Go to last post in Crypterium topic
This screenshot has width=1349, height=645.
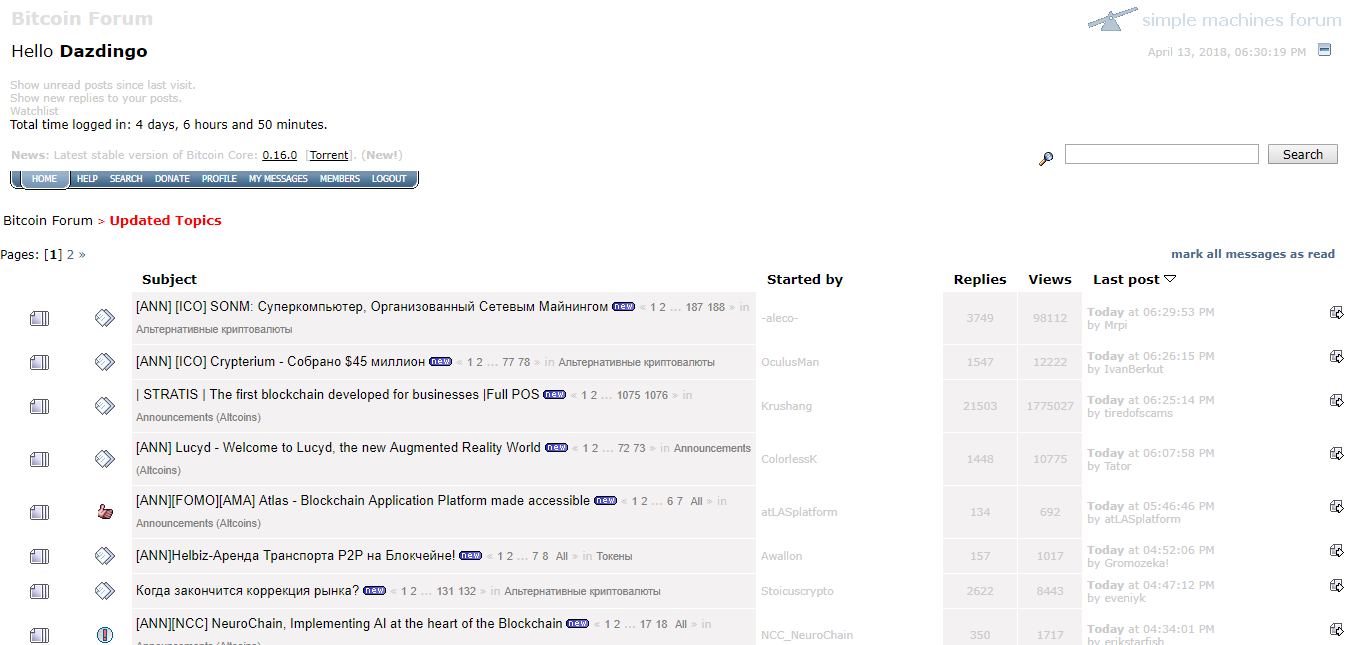(x=1336, y=356)
